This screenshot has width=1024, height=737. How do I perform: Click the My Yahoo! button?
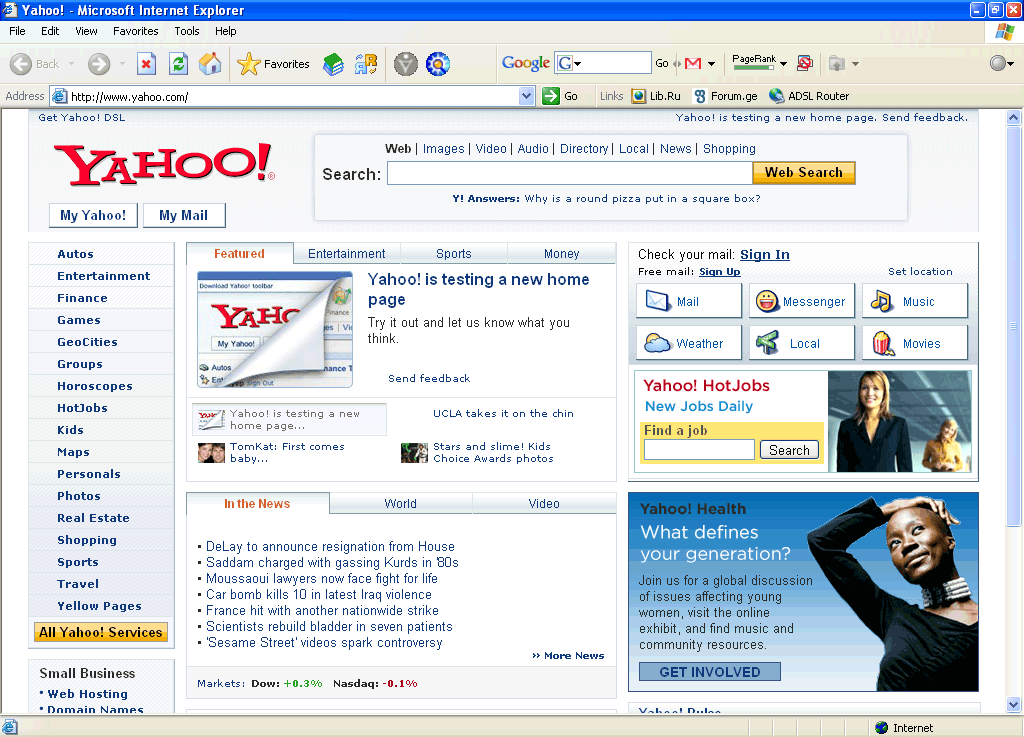tap(93, 215)
